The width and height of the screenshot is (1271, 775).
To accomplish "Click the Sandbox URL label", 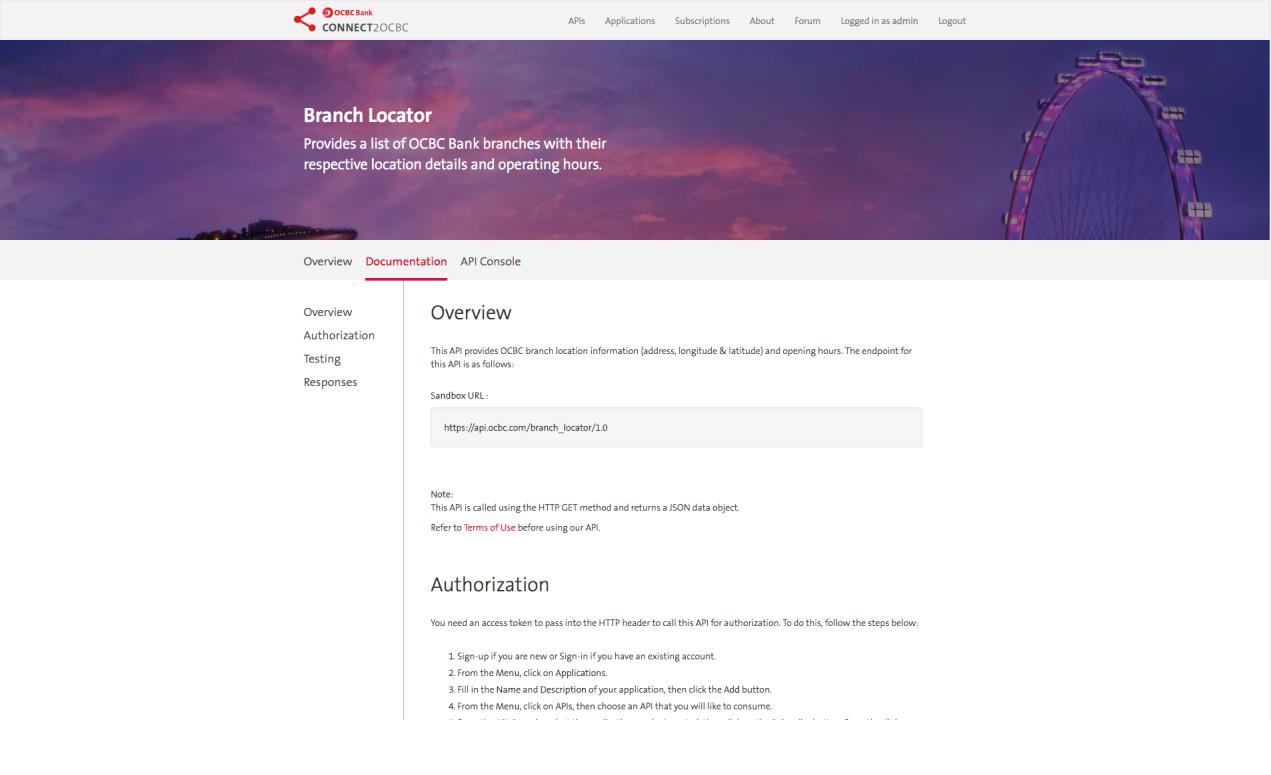I will click(459, 396).
